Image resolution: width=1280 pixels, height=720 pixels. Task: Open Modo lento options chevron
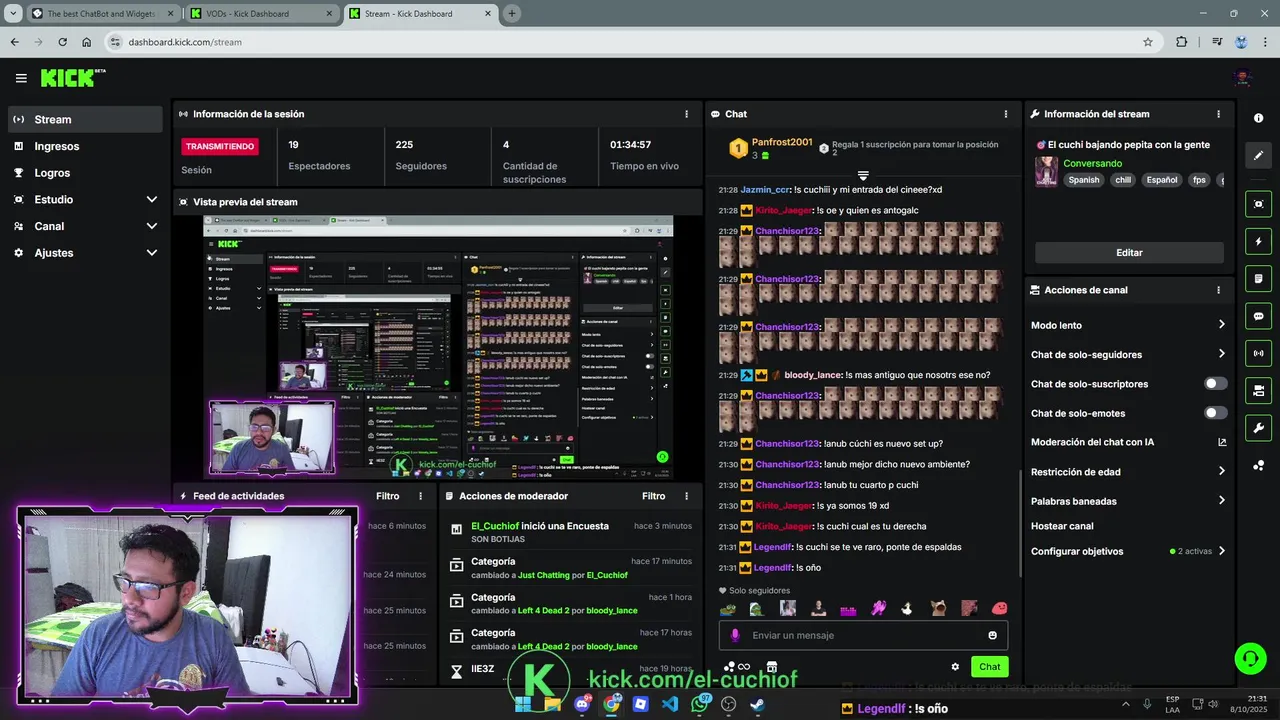(x=1221, y=325)
